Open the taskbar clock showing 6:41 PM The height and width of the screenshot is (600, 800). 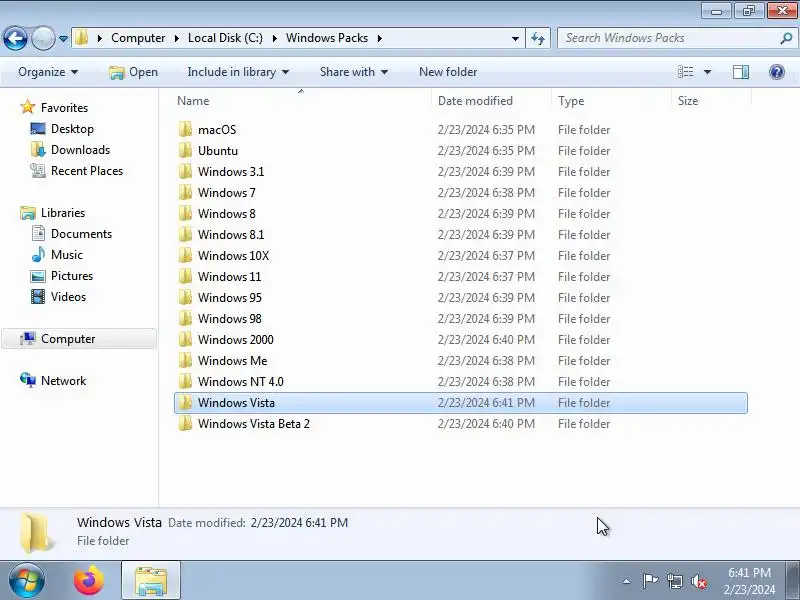click(x=749, y=581)
